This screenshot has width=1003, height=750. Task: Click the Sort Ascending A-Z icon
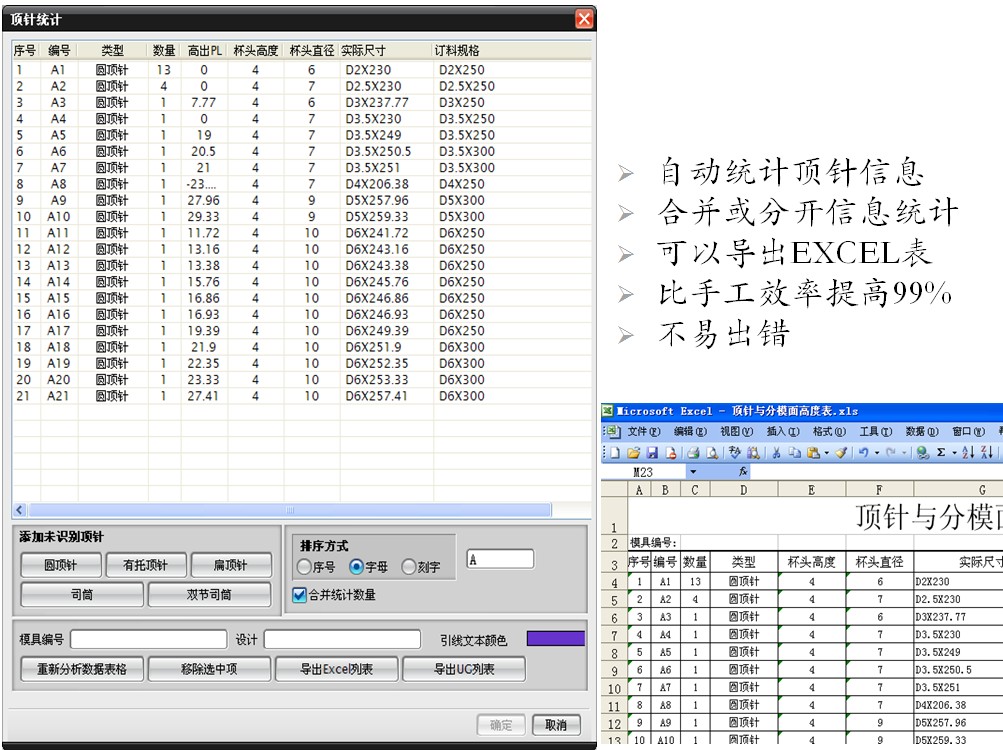pyautogui.click(x=966, y=453)
